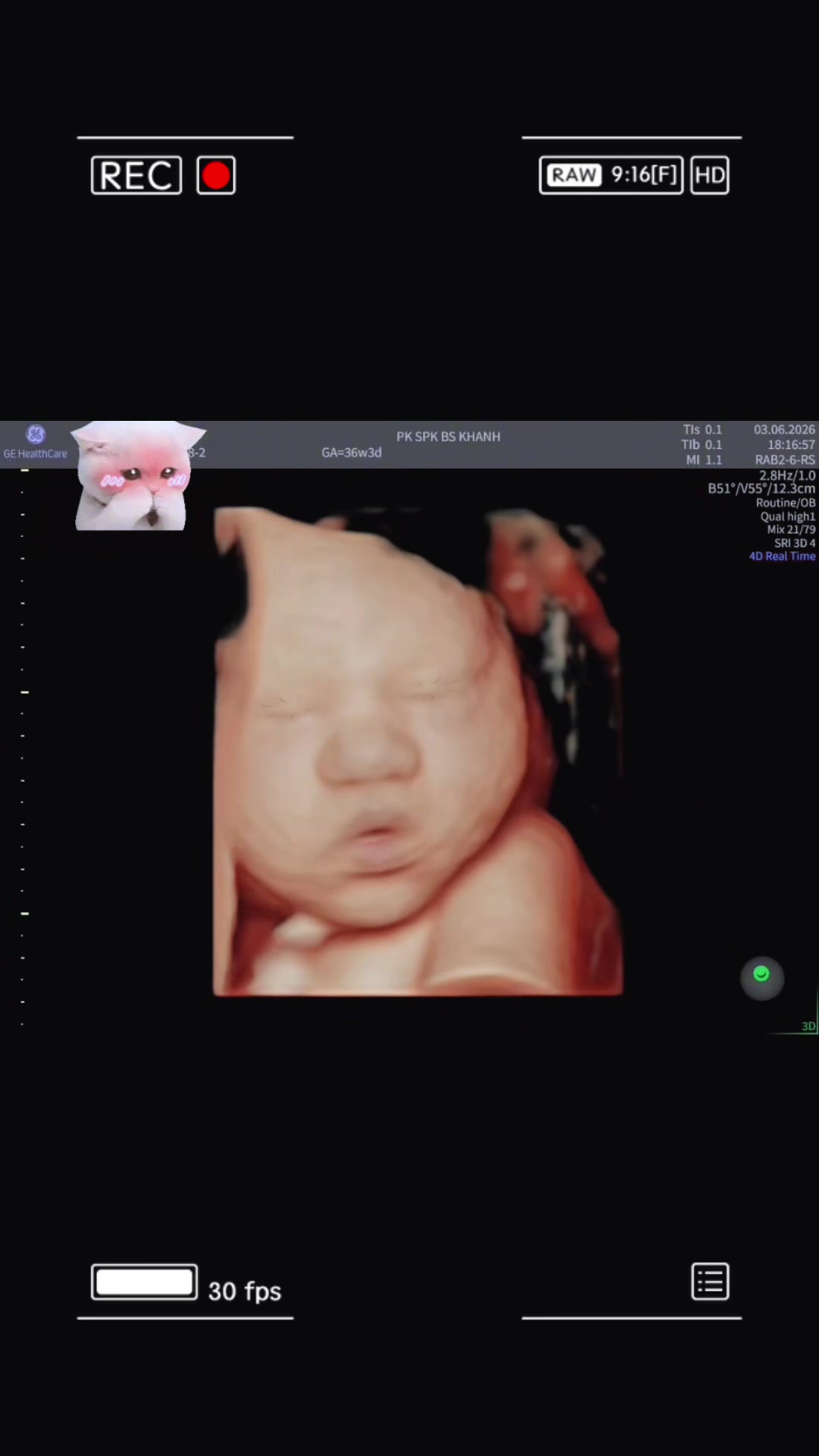Image resolution: width=819 pixels, height=1456 pixels.
Task: Open the list menu icon
Action: pos(711,1282)
